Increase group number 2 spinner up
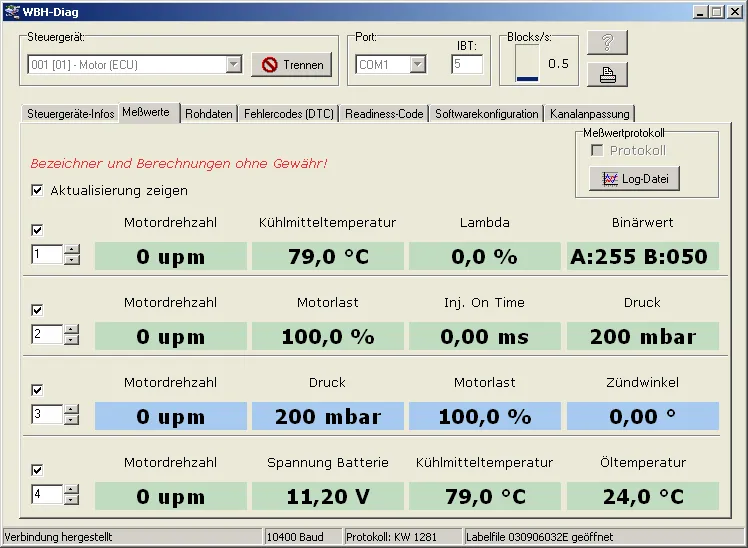This screenshot has width=748, height=548. (x=72, y=330)
